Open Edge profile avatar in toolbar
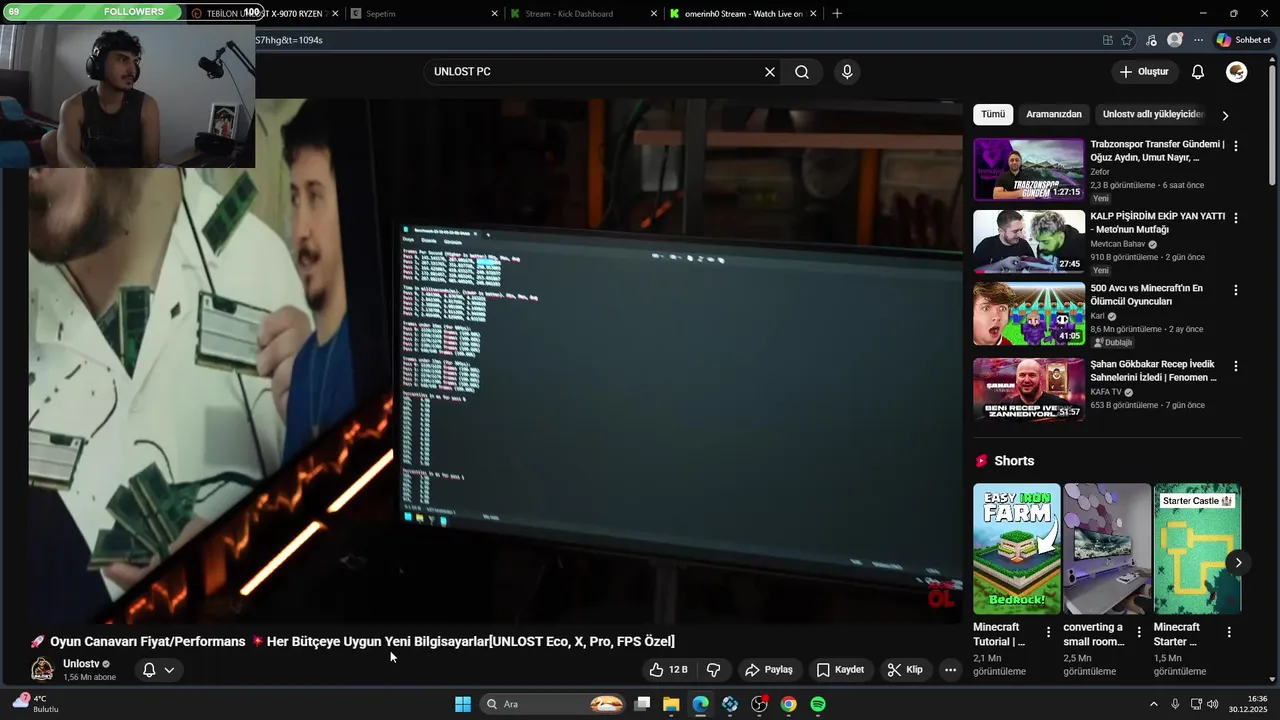This screenshot has height=720, width=1280. (x=1175, y=40)
